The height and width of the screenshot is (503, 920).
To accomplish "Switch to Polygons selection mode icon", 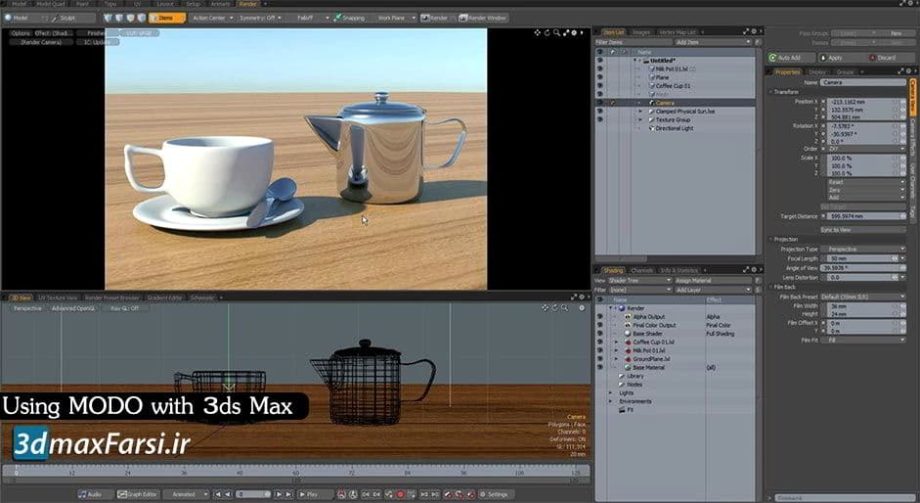I will (x=130, y=18).
